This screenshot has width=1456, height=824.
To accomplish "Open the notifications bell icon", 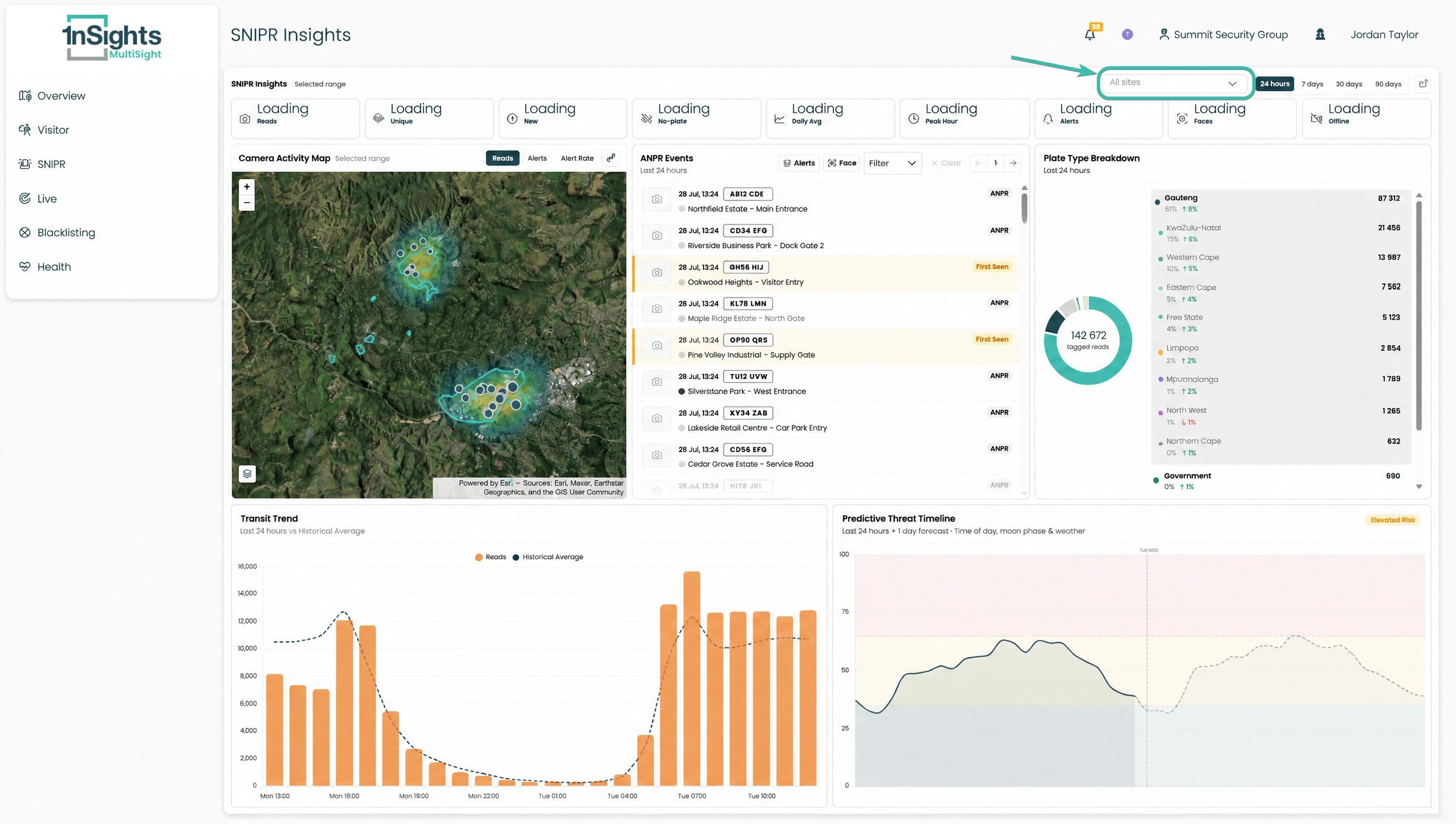I will coord(1090,34).
